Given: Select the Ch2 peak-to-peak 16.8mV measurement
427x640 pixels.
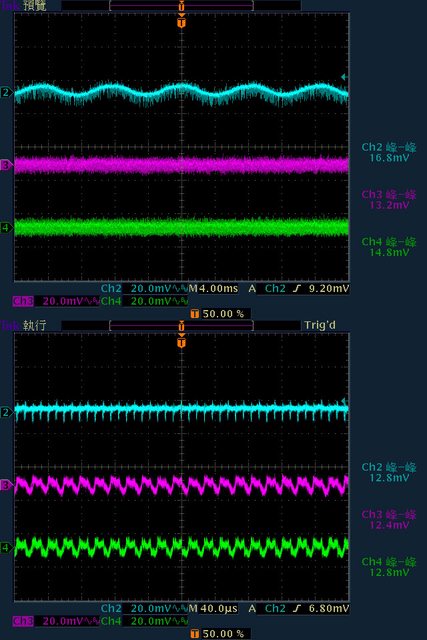Looking at the screenshot, I should click(389, 152).
